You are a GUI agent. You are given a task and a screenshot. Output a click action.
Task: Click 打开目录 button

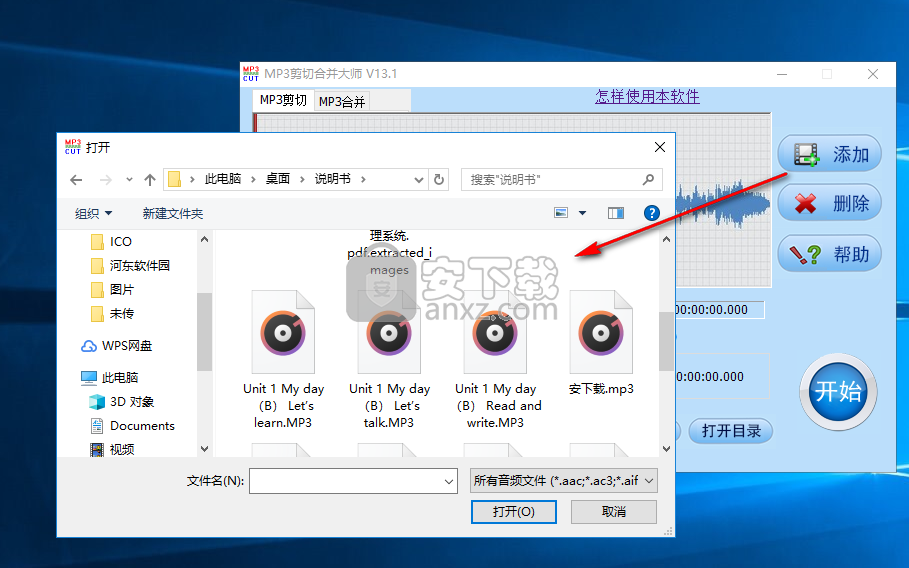731,431
